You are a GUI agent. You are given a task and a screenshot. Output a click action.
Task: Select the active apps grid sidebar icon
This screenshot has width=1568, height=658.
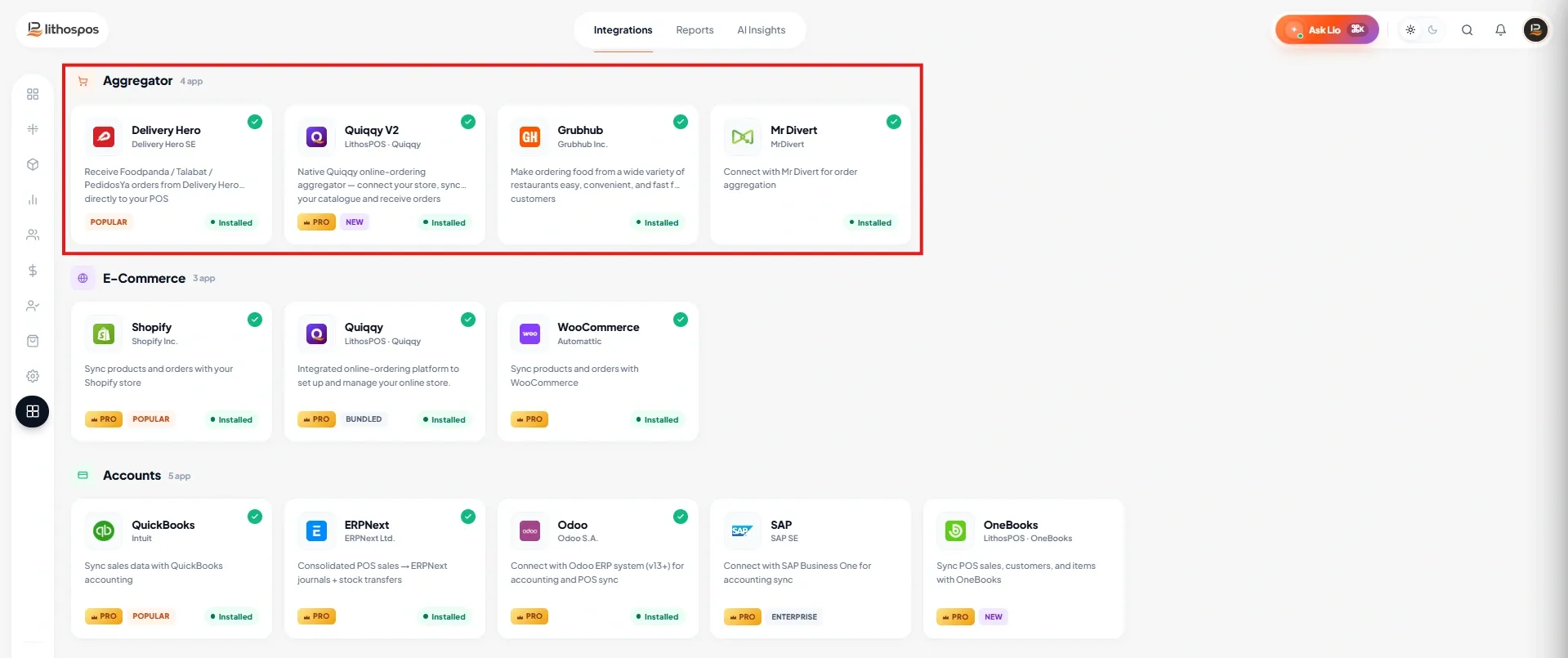[33, 411]
